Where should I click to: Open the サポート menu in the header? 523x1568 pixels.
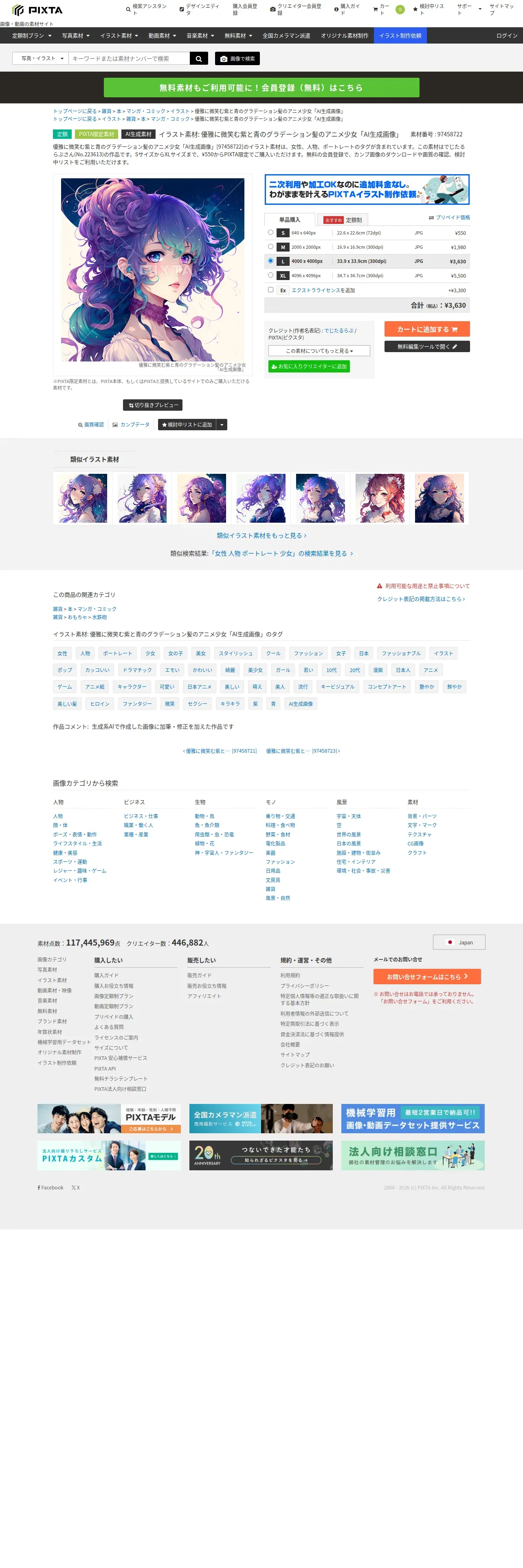[469, 9]
